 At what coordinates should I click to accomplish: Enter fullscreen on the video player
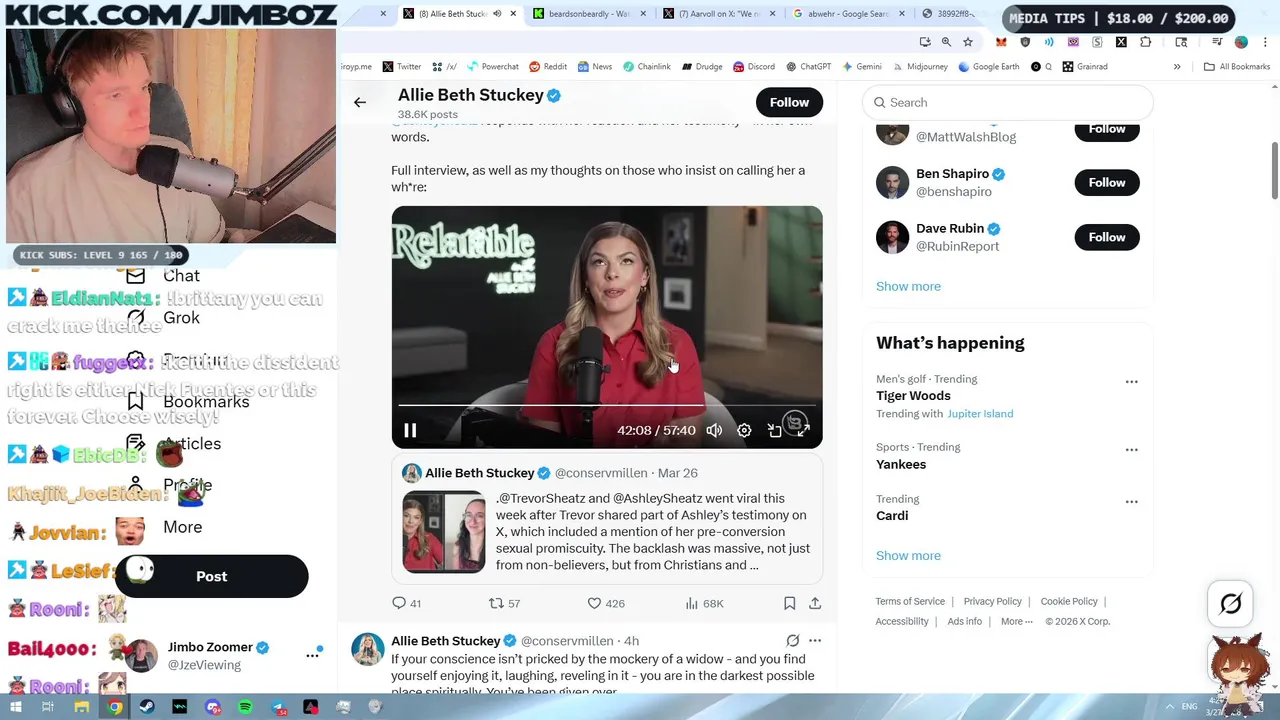(803, 430)
